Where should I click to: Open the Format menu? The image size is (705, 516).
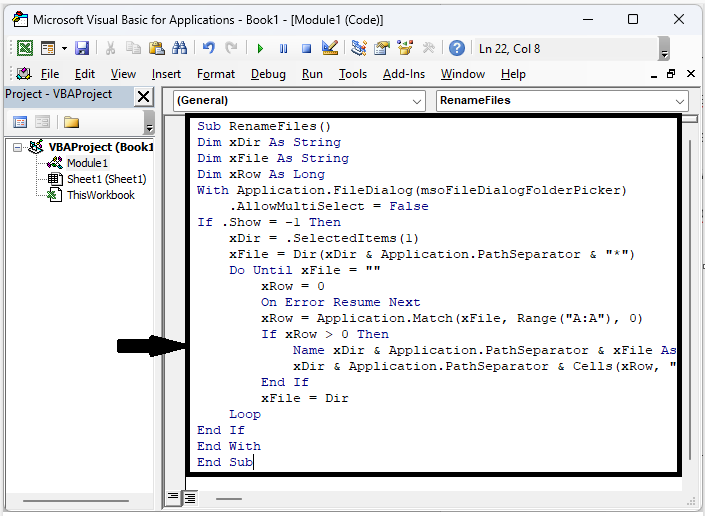[216, 74]
